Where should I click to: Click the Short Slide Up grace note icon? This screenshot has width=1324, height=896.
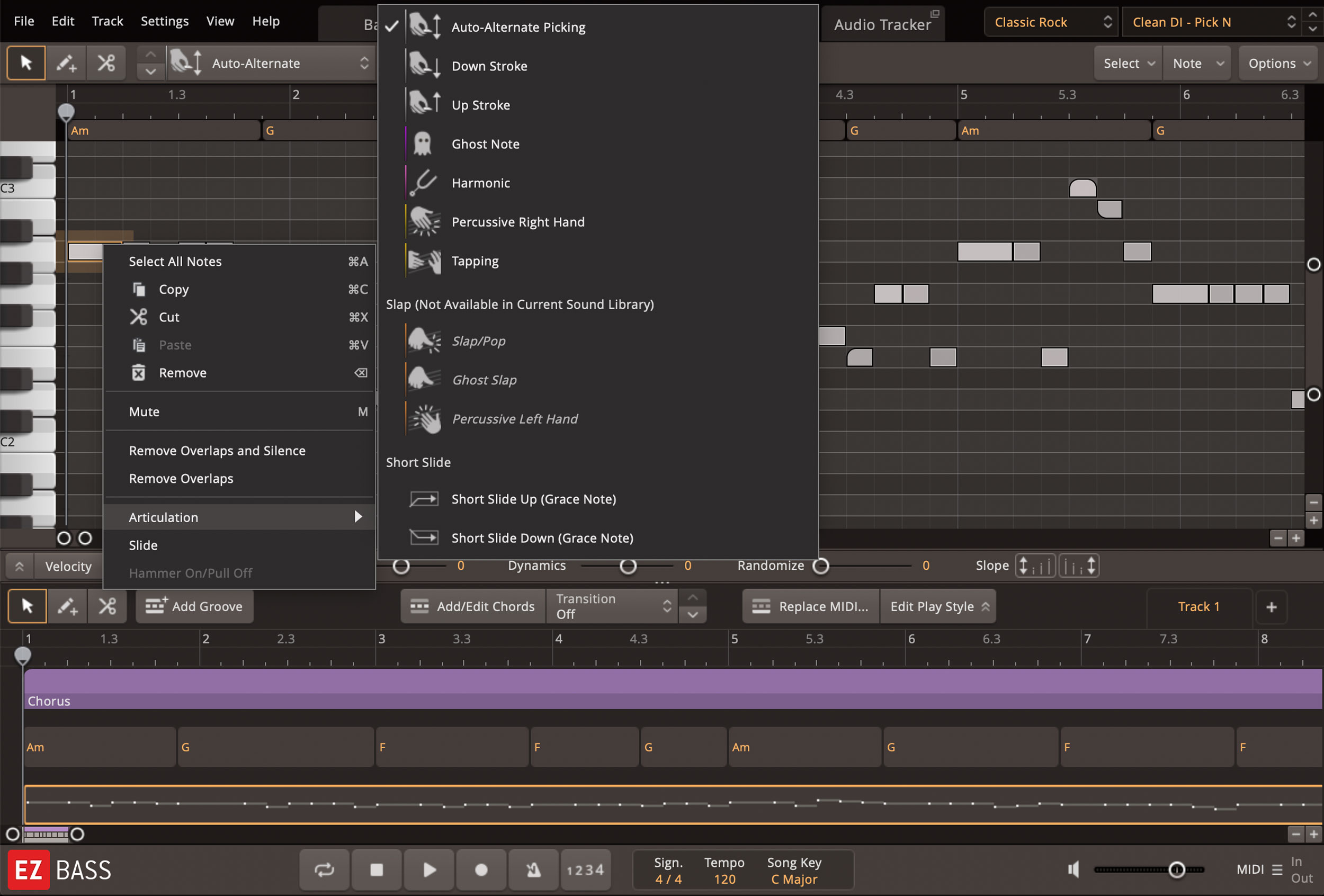(x=424, y=499)
